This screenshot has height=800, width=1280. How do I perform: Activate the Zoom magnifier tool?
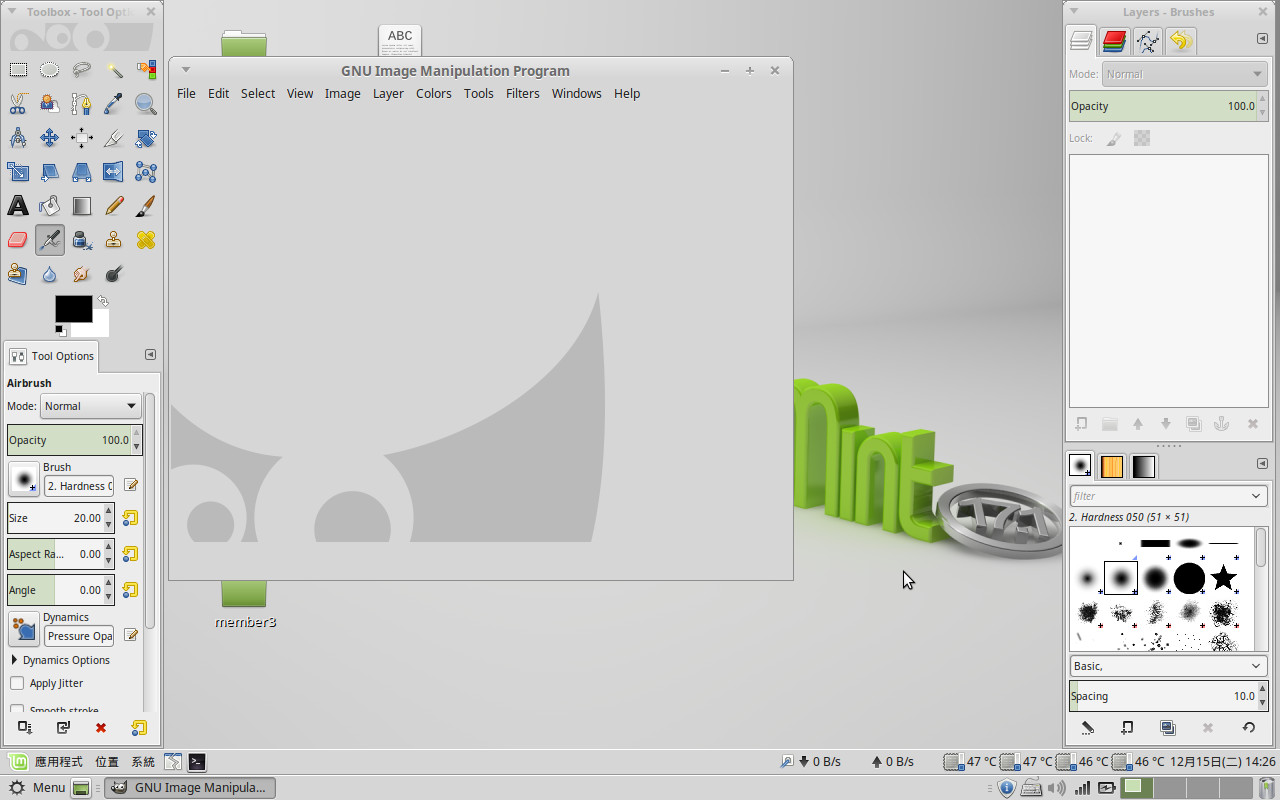tap(146, 104)
